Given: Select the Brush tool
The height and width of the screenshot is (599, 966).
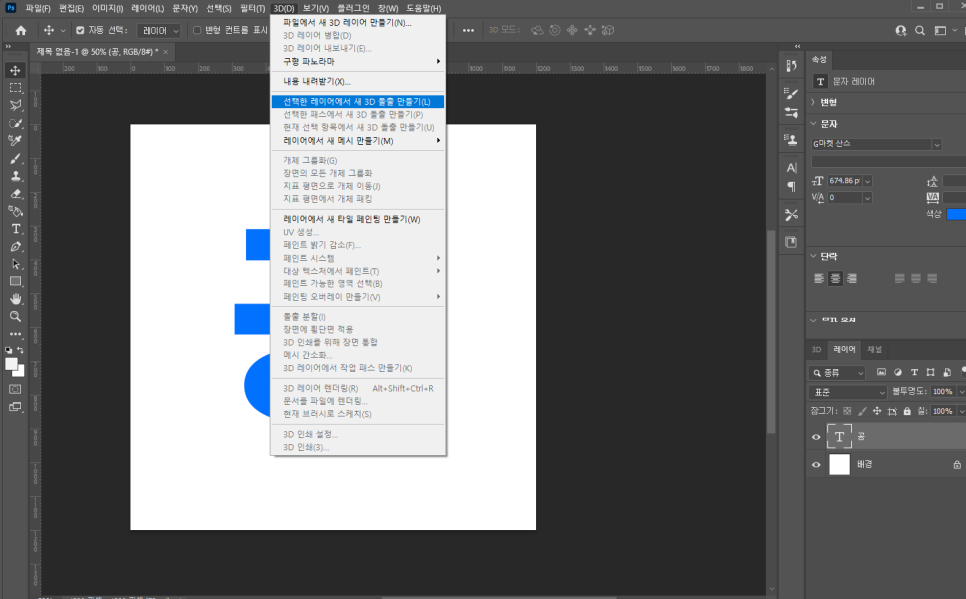Looking at the screenshot, I should [15, 158].
